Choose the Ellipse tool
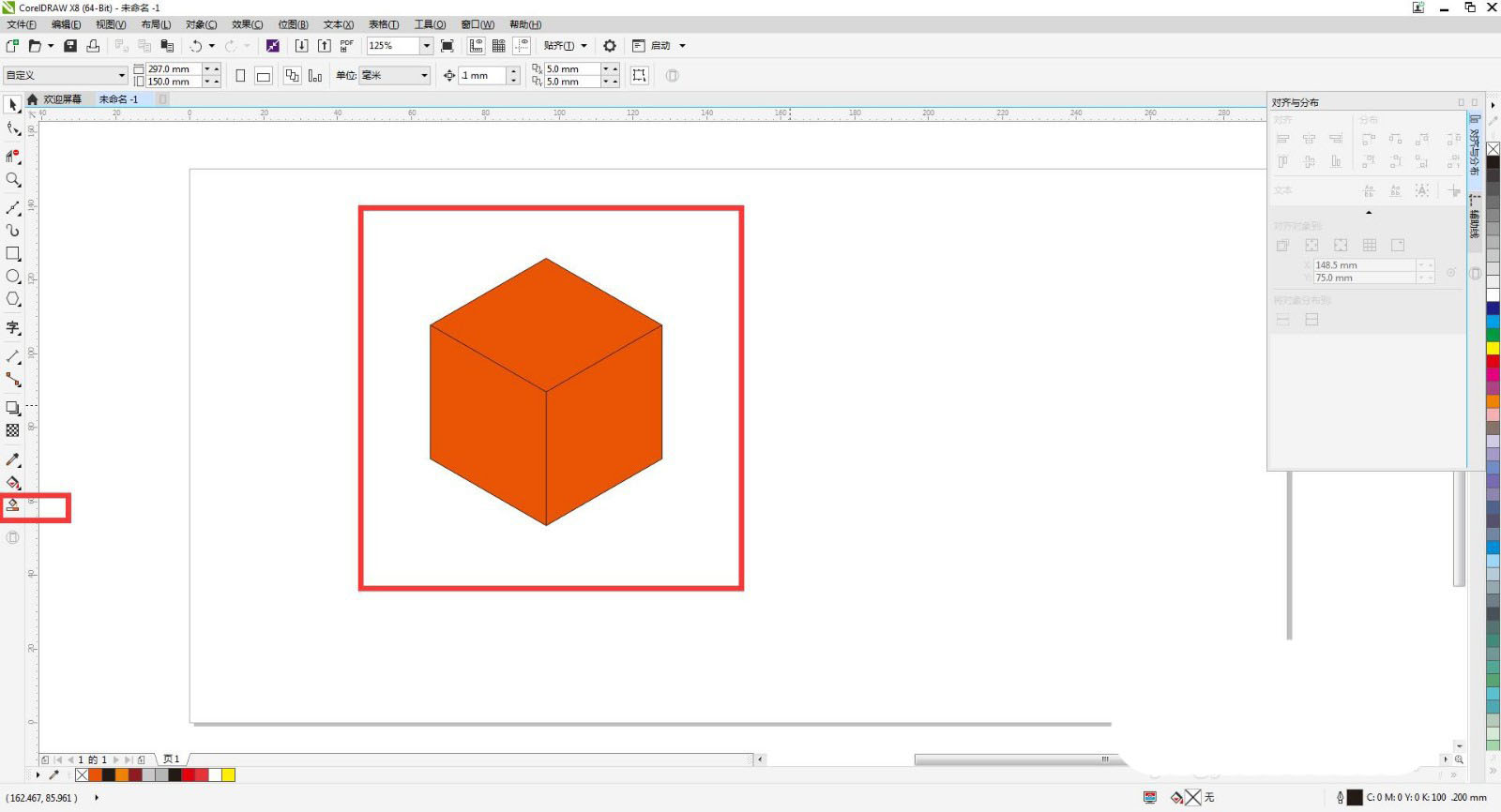Image resolution: width=1501 pixels, height=812 pixels. (13, 277)
